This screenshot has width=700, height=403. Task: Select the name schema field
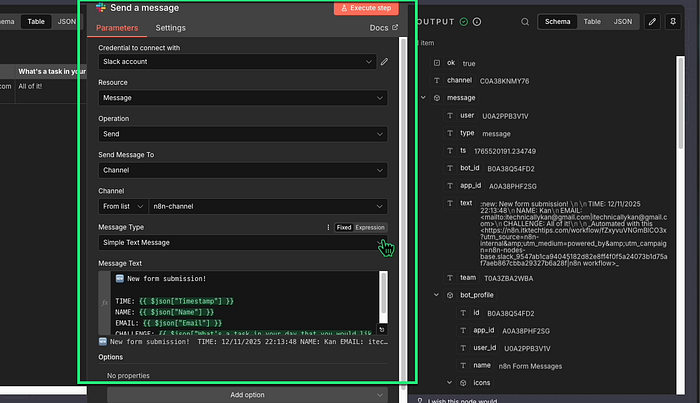[482, 365]
